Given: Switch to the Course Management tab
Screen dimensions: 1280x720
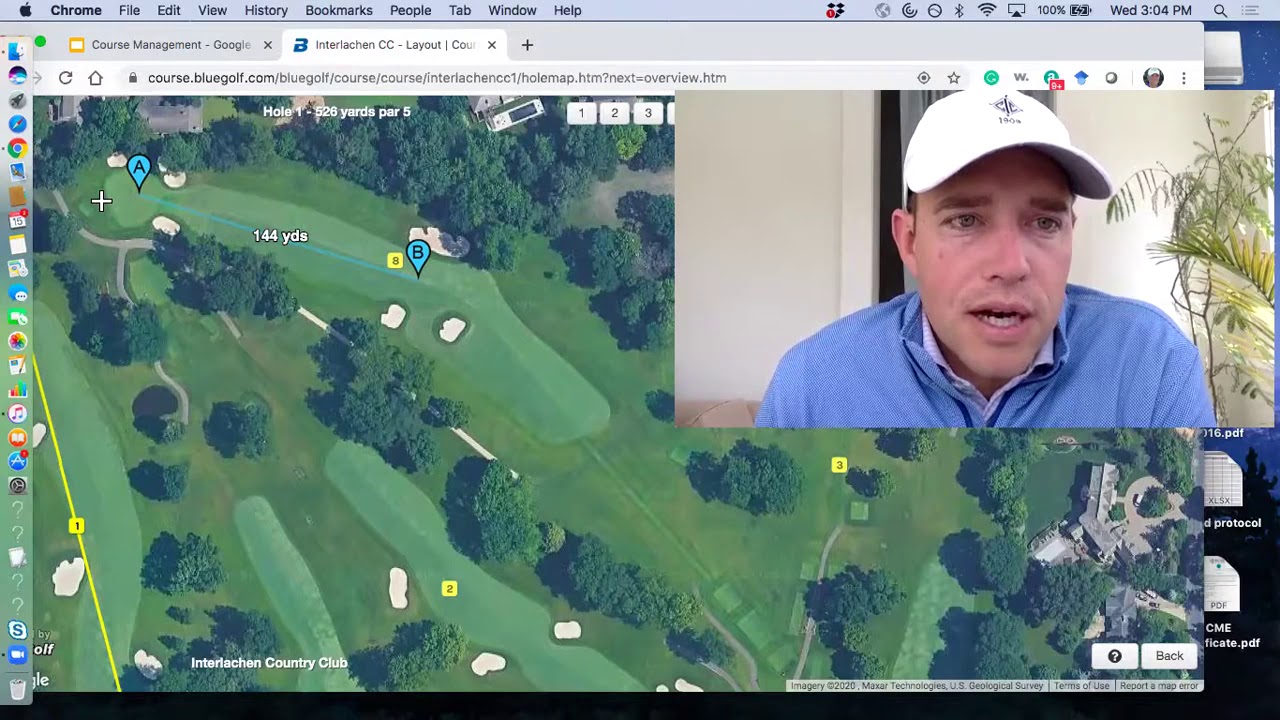Looking at the screenshot, I should (x=170, y=45).
